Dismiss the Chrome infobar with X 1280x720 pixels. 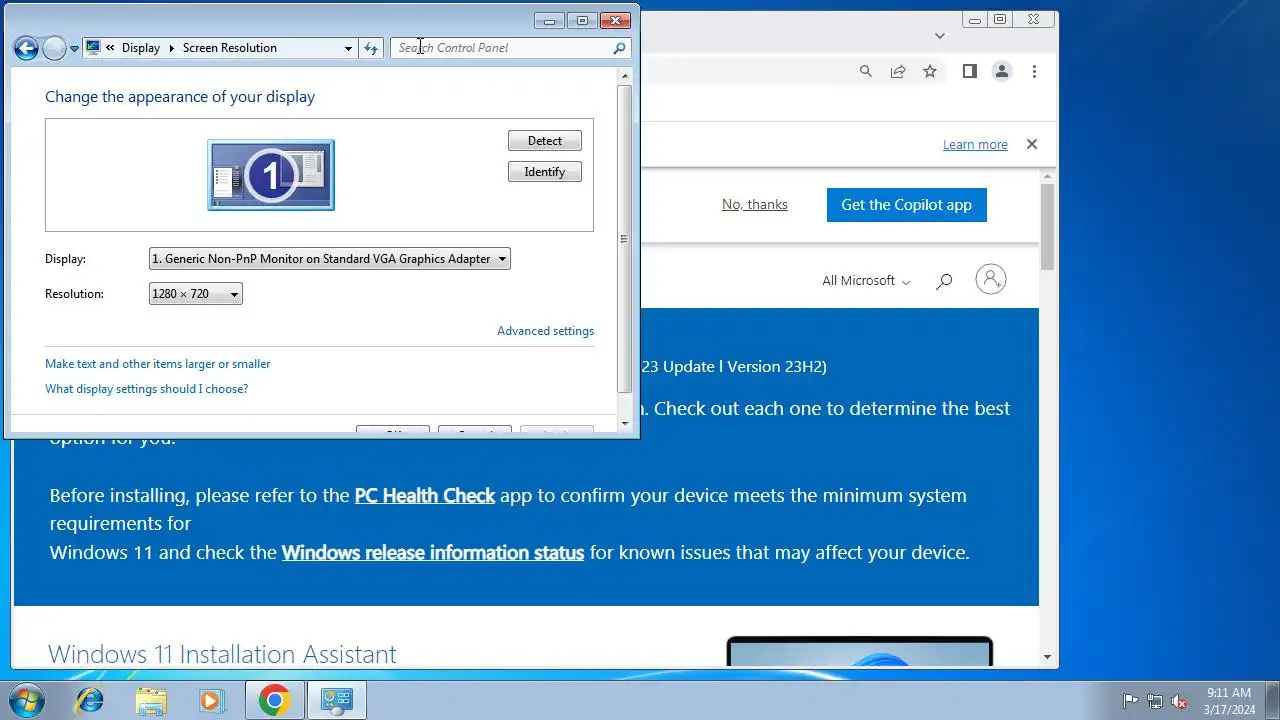click(x=1032, y=144)
